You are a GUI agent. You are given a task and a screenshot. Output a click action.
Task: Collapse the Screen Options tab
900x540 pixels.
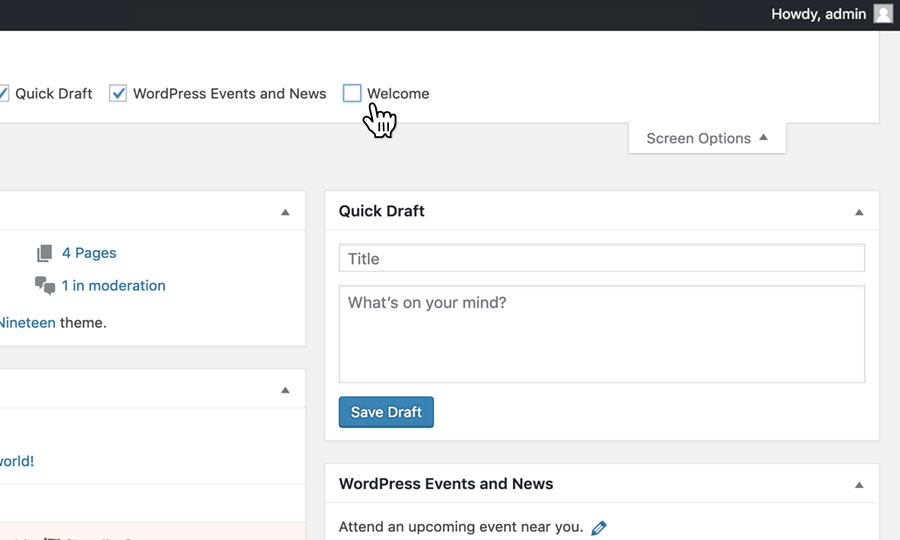click(707, 138)
